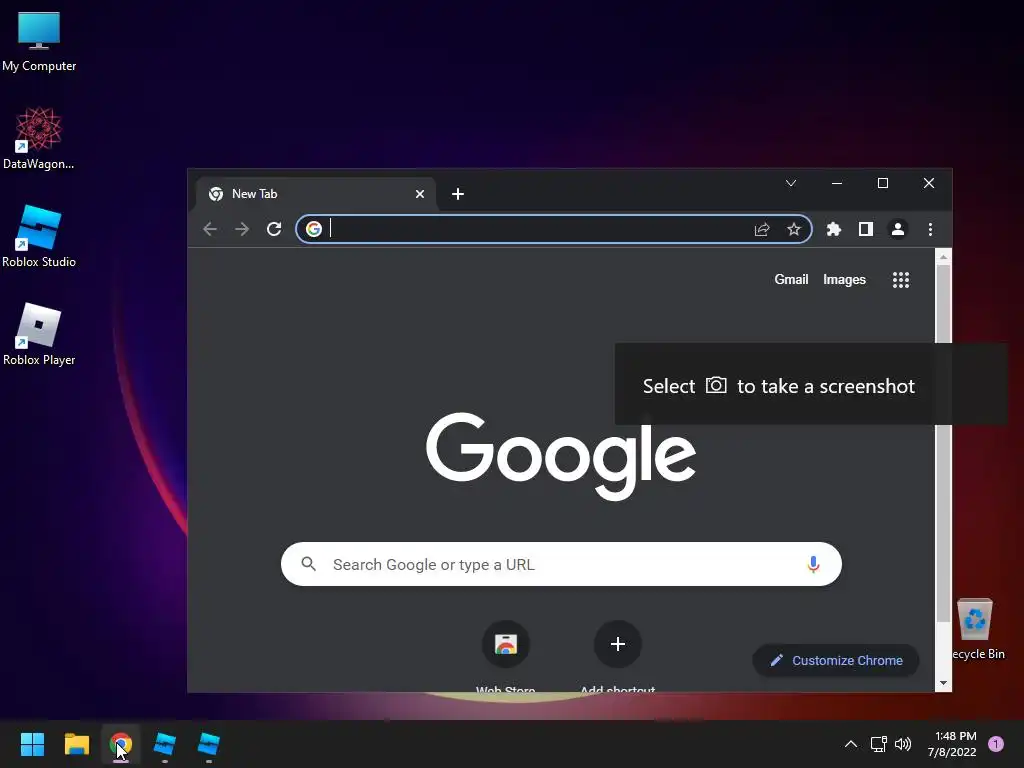Image resolution: width=1024 pixels, height=768 pixels.
Task: Focus the Search Google or type a URL box
Action: 561,564
